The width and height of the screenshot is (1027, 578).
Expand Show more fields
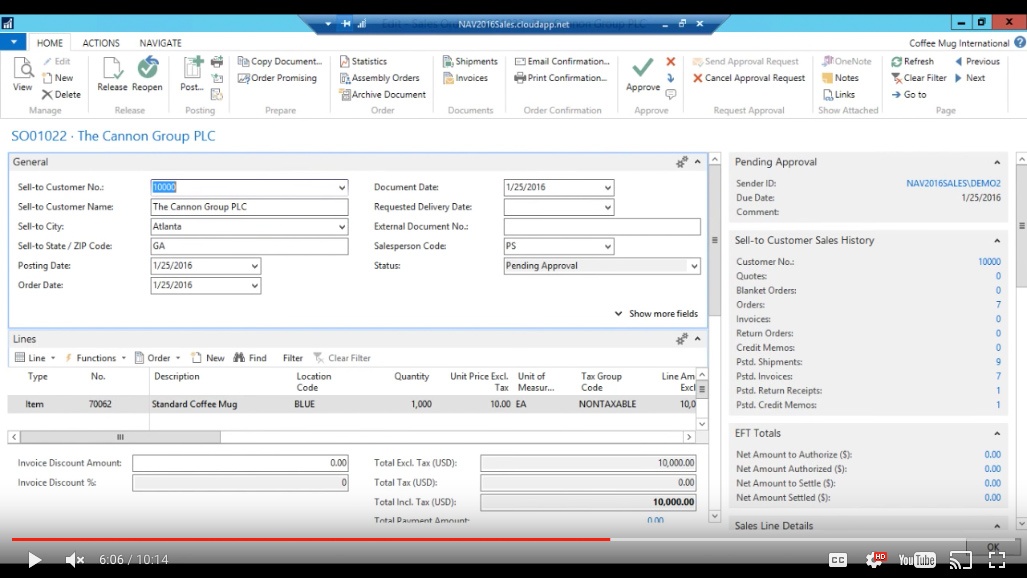pos(656,314)
